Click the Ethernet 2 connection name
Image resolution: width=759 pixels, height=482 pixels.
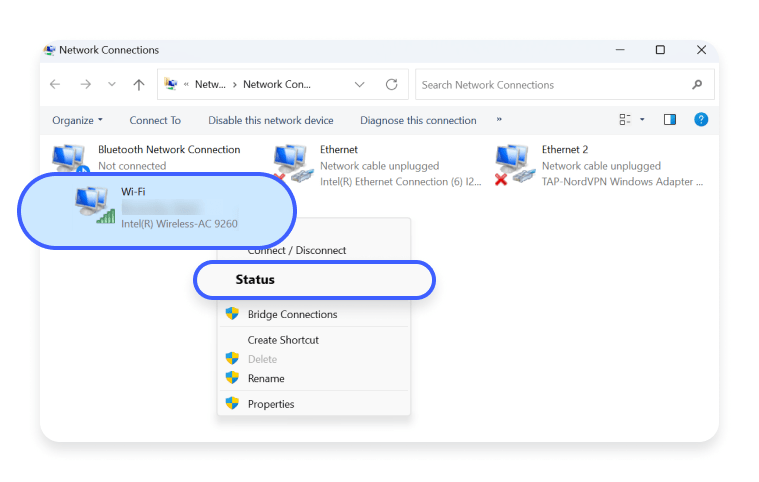point(565,150)
